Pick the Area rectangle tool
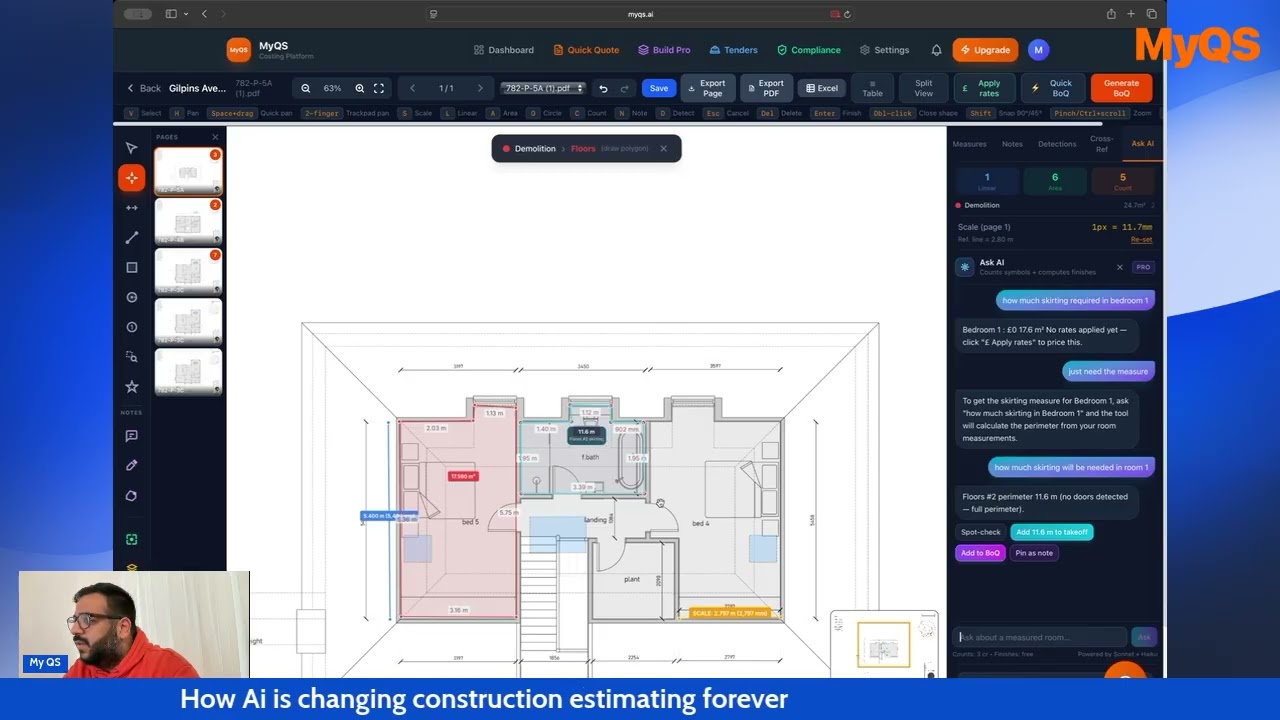 tap(131, 268)
